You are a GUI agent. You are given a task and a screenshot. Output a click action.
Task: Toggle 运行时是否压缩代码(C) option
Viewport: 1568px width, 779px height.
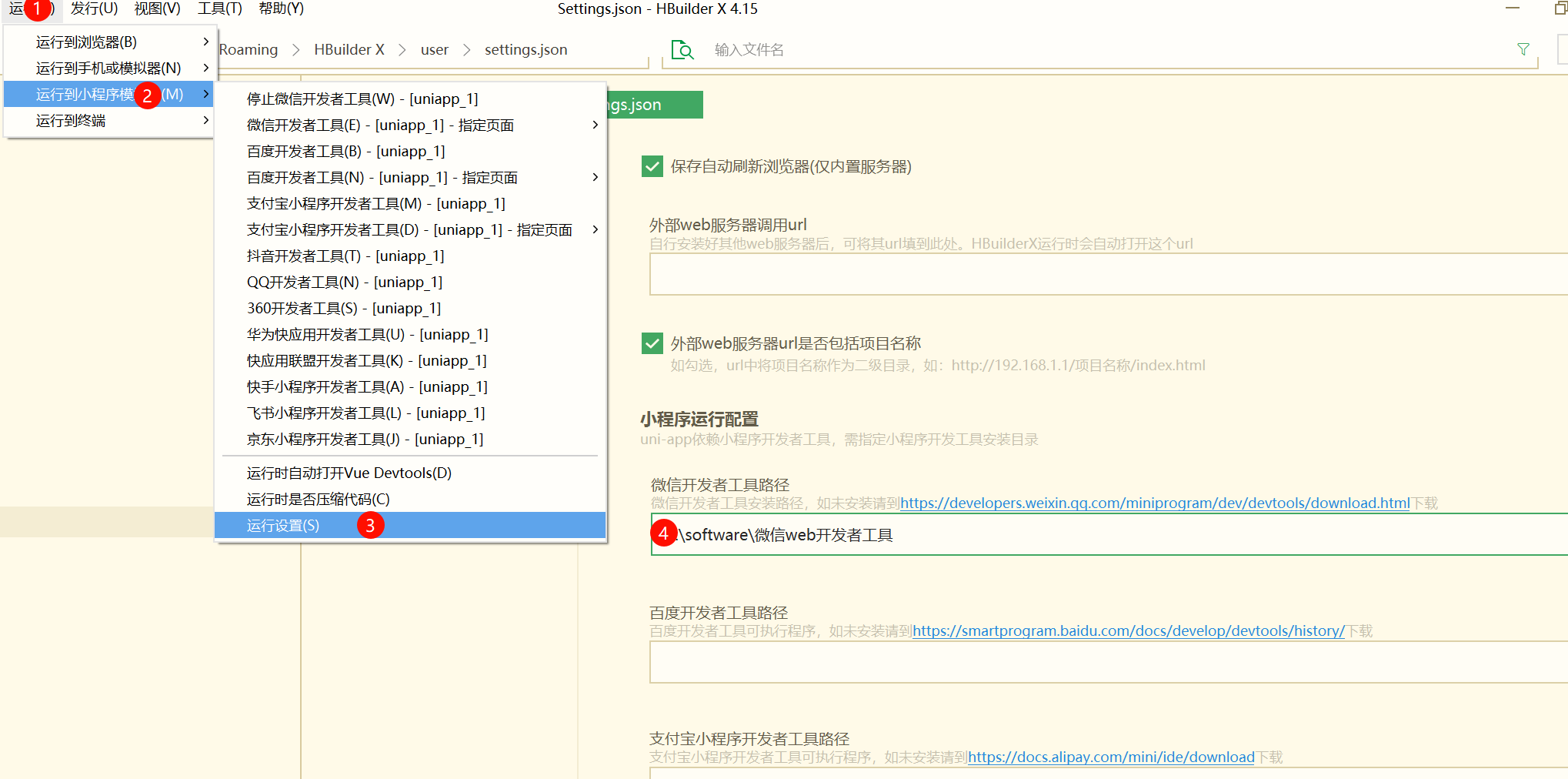point(410,499)
